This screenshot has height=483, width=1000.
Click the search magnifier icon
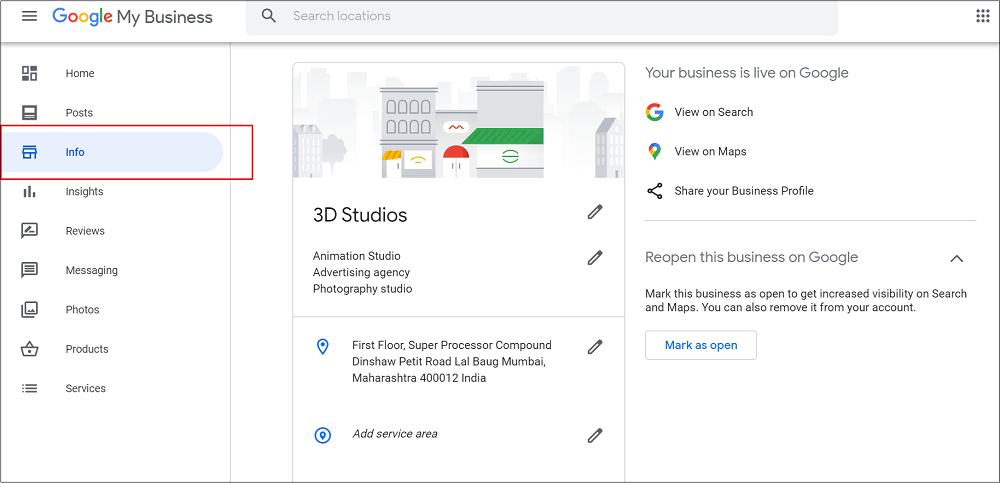[269, 16]
